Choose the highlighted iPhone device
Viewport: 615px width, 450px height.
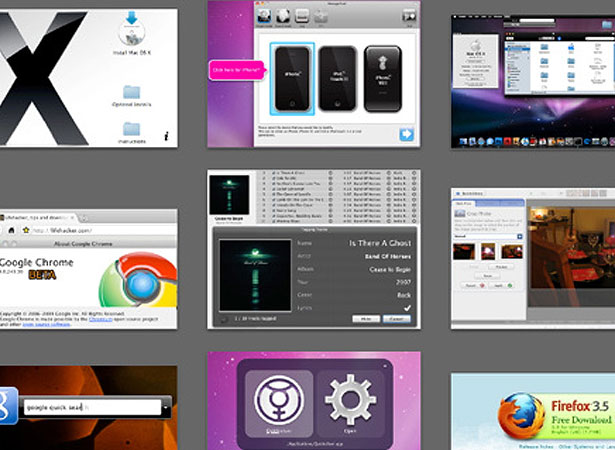coord(292,79)
